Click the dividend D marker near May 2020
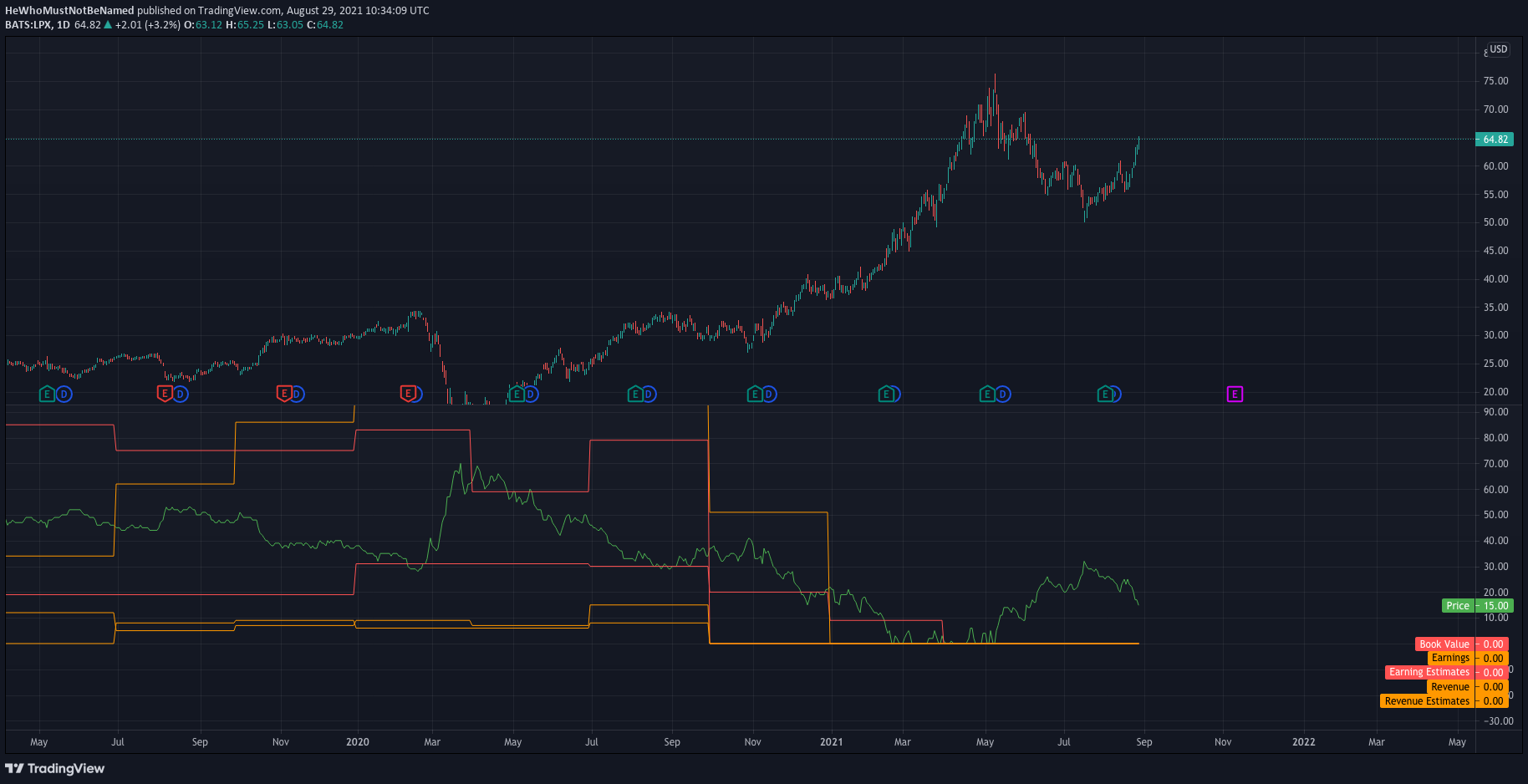The image size is (1528, 784). (x=531, y=394)
